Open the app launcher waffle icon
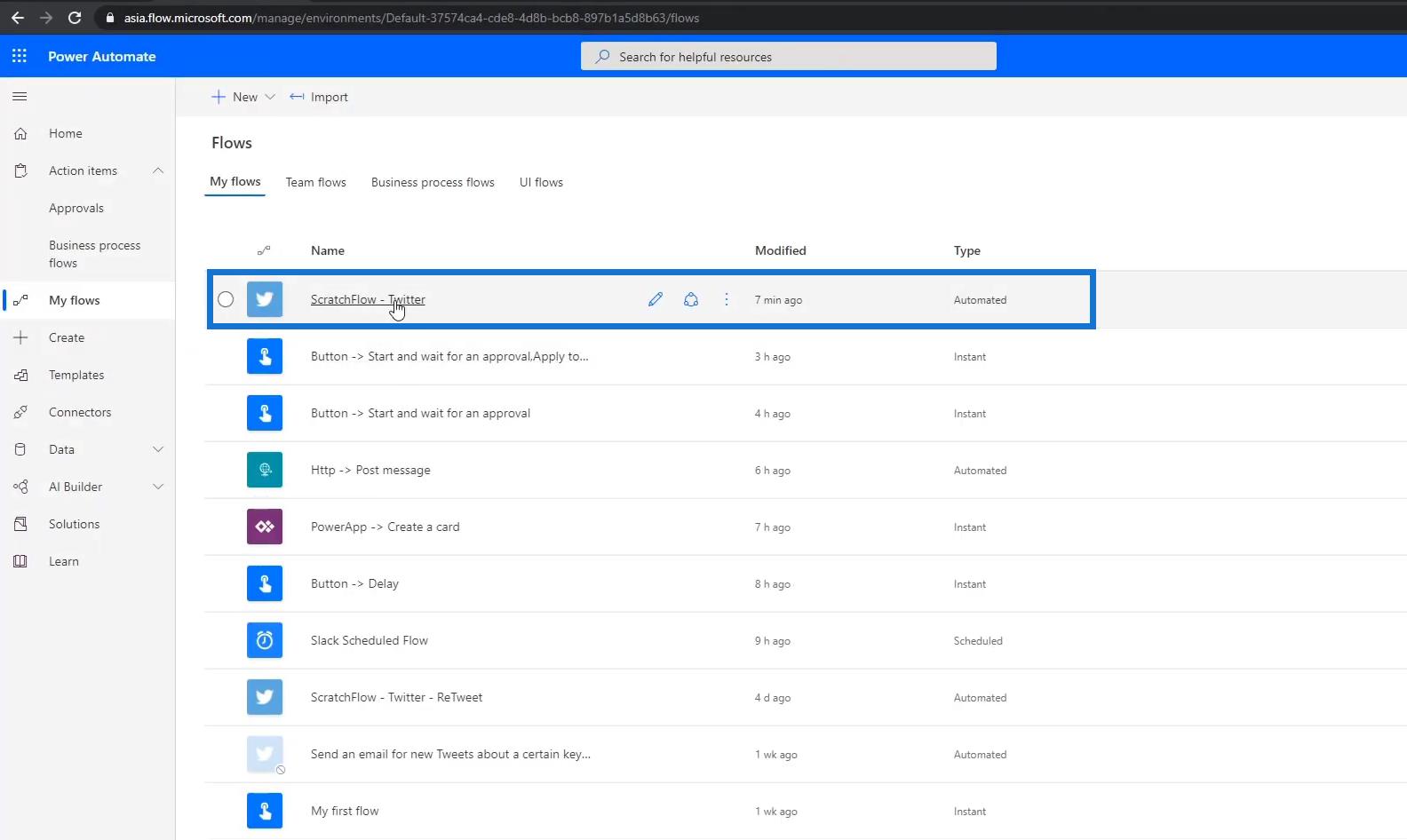Screen dimensions: 1407x840 (20, 56)
